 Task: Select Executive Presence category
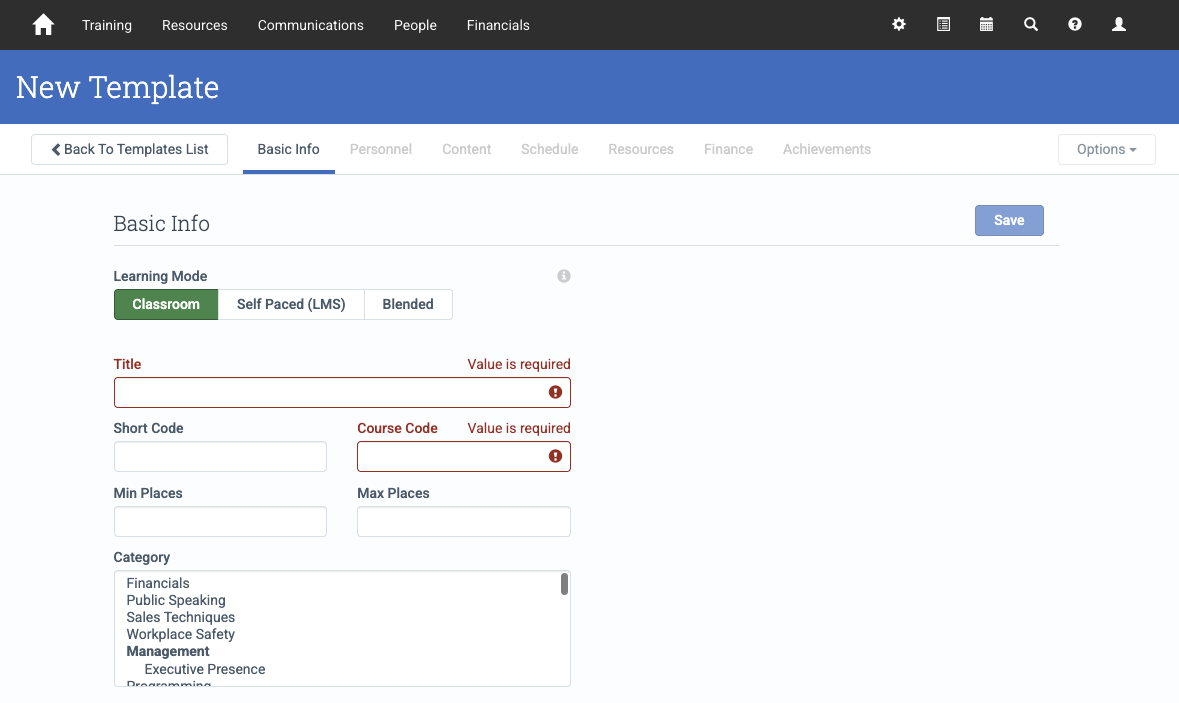(205, 669)
